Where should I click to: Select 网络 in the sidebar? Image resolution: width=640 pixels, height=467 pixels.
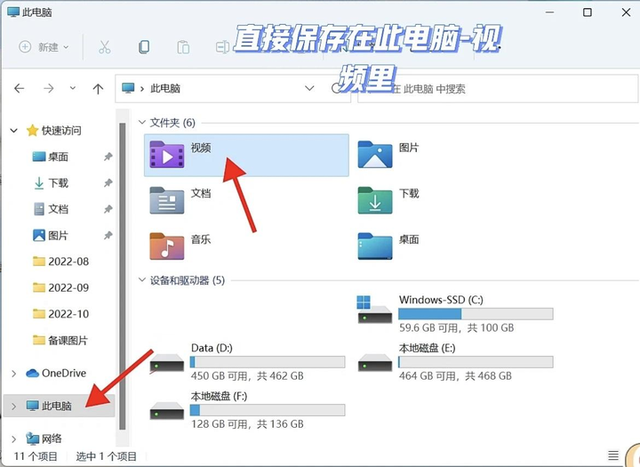point(44,439)
